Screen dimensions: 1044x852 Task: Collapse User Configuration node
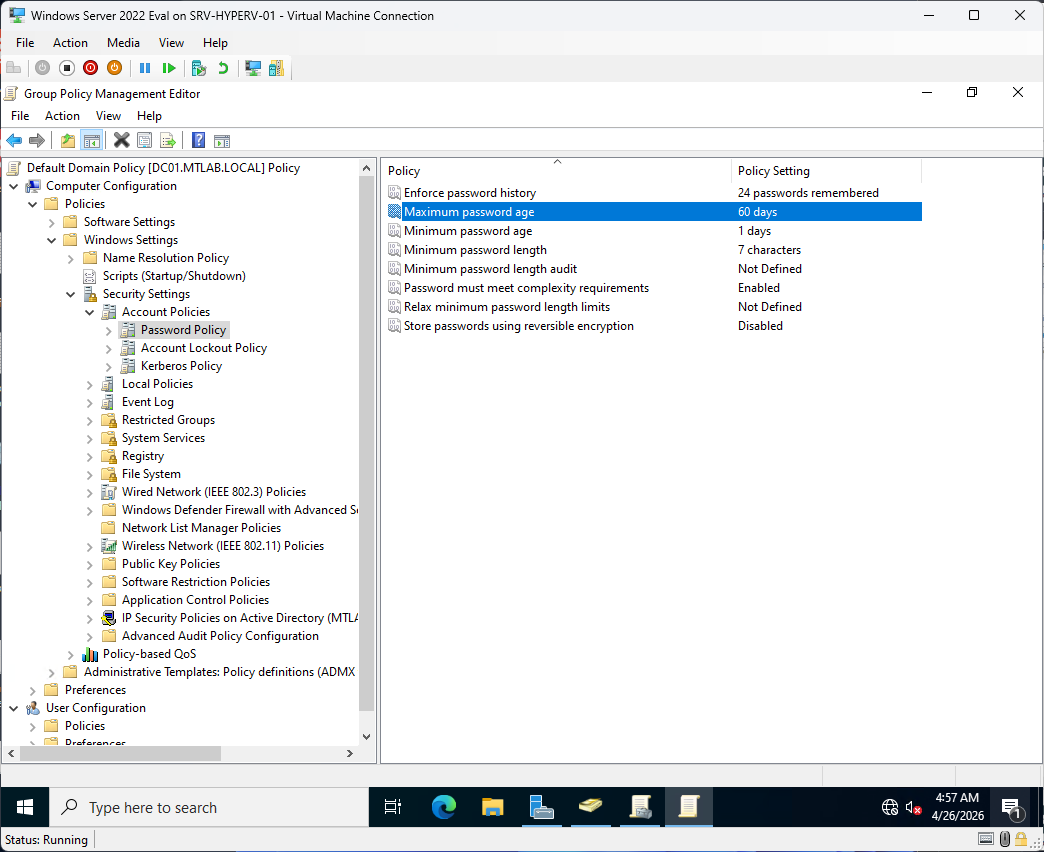pos(14,708)
